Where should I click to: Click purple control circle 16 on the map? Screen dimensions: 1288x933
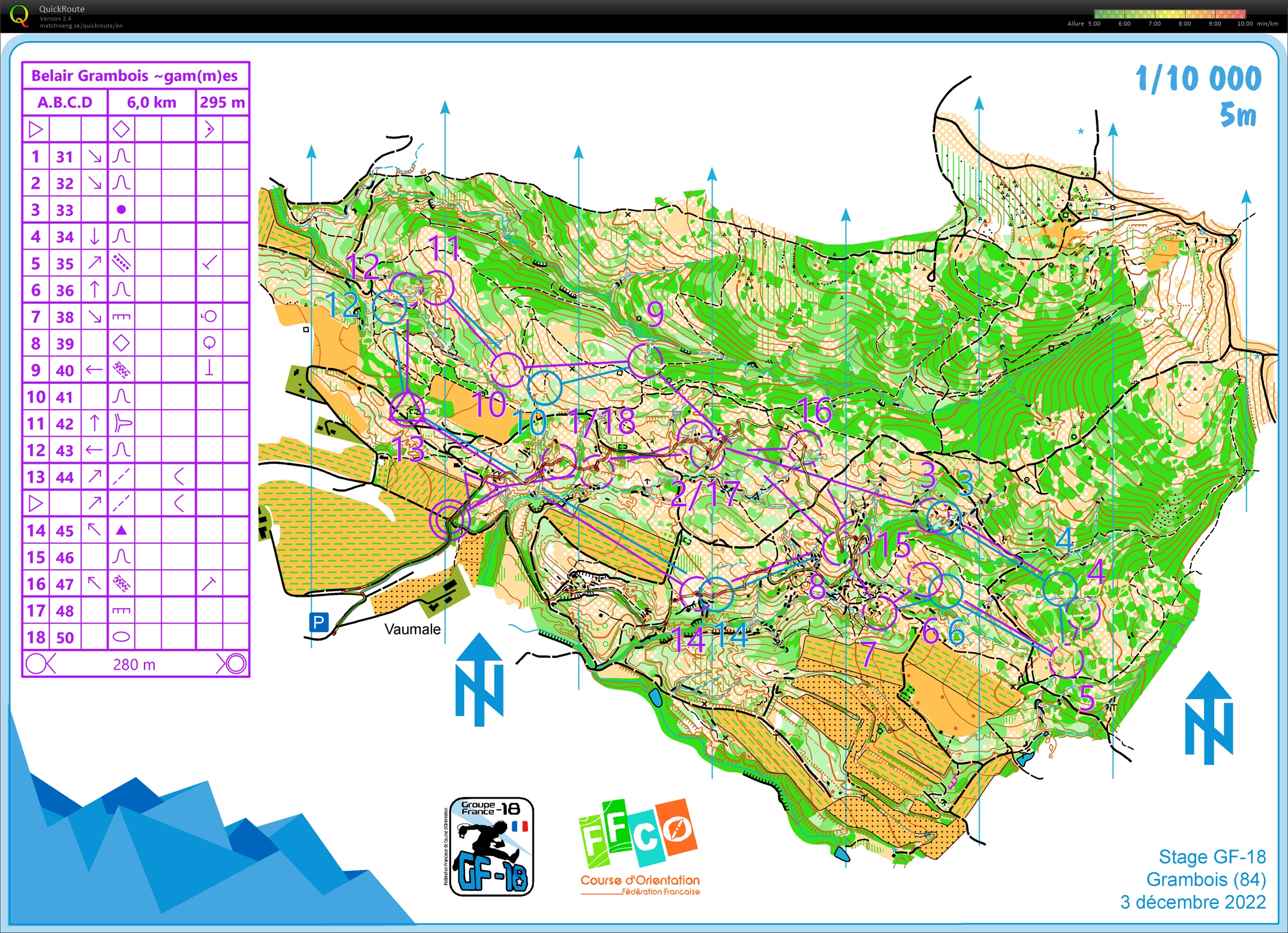(805, 447)
